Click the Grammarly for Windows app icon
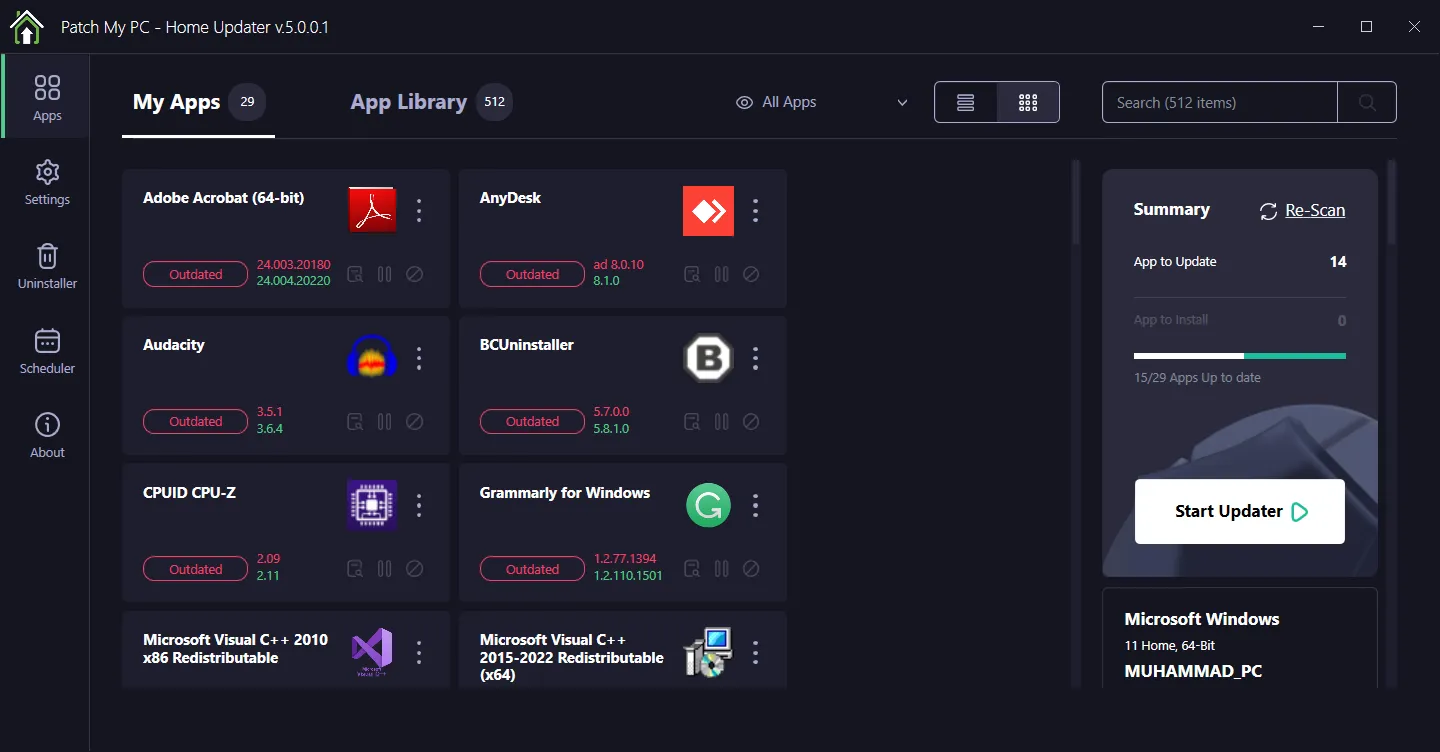This screenshot has height=752, width=1440. pyautogui.click(x=708, y=506)
